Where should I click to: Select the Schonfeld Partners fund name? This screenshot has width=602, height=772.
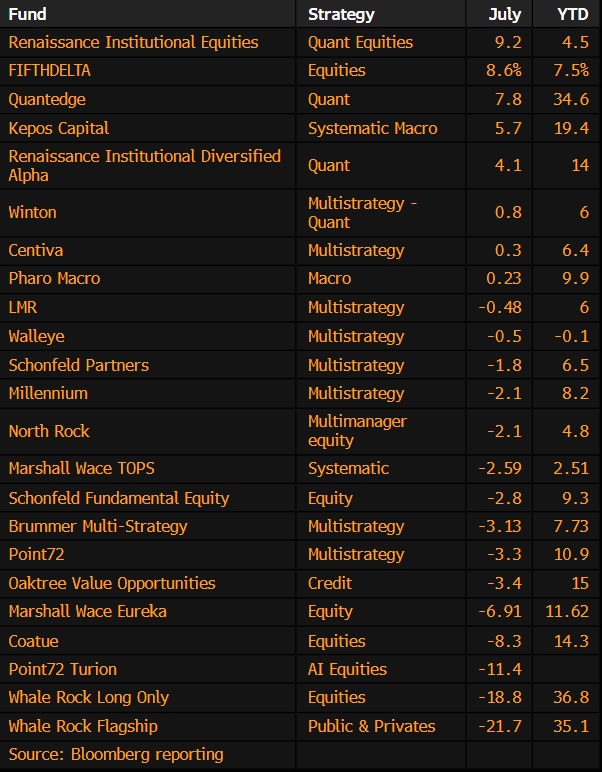coord(79,365)
